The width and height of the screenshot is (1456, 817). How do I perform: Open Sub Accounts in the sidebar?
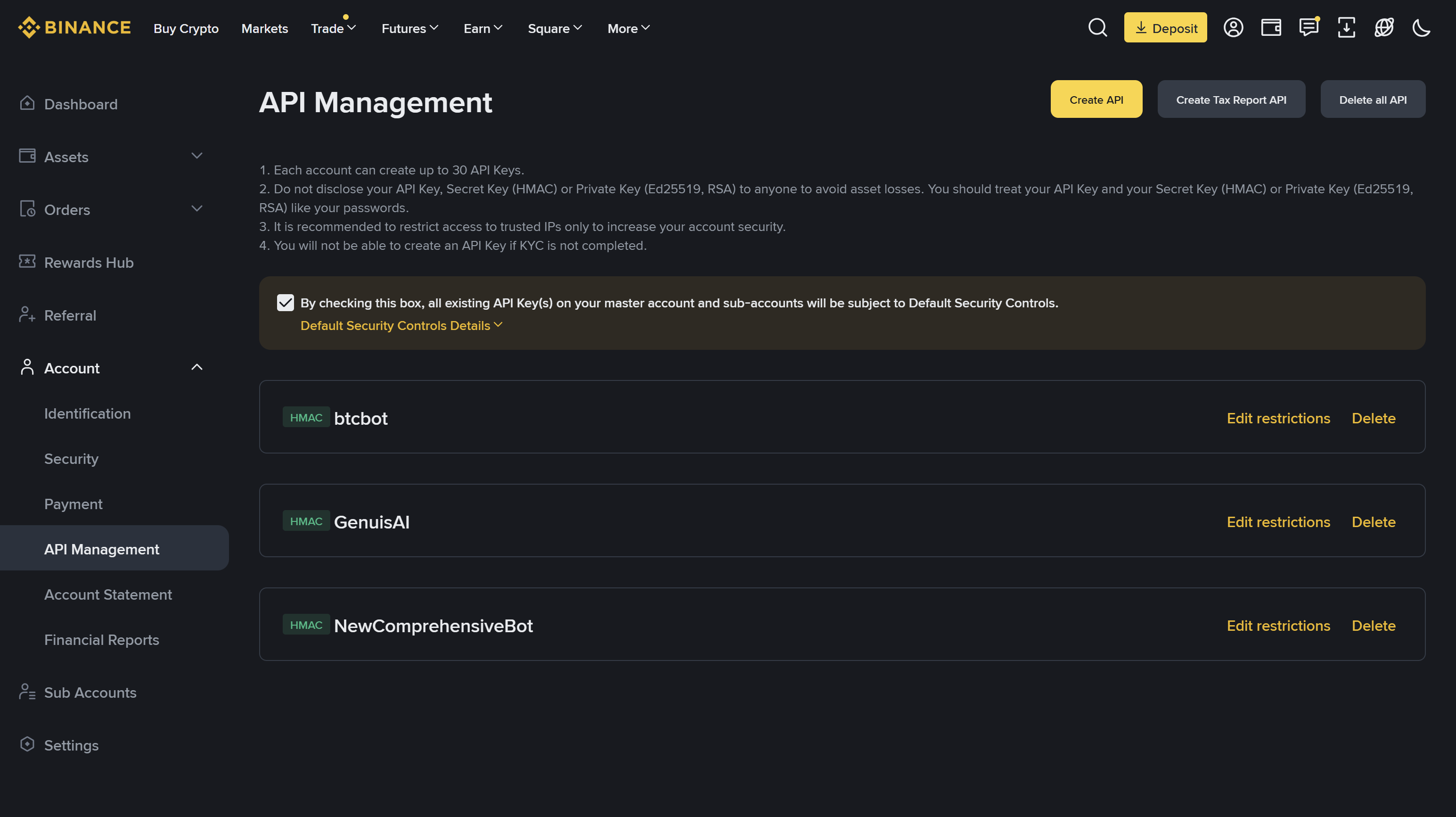pos(90,692)
